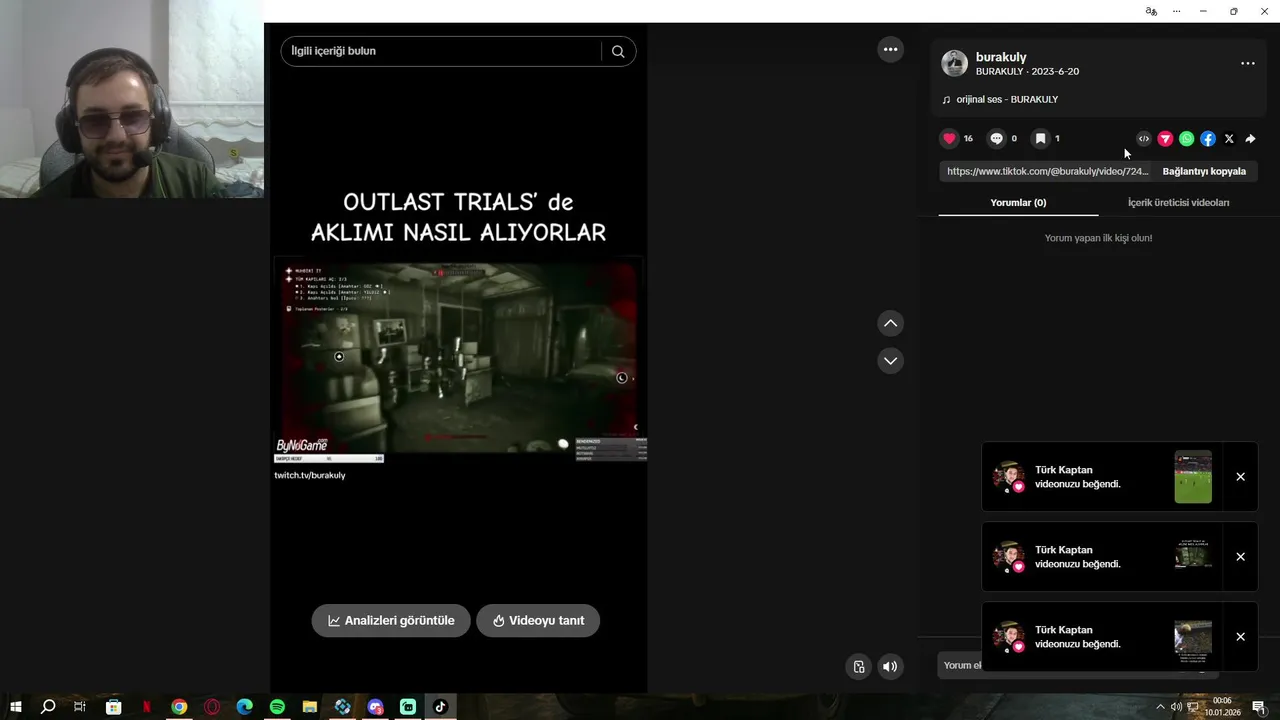
Task: Open the three-dot menu above the video
Action: pos(890,49)
